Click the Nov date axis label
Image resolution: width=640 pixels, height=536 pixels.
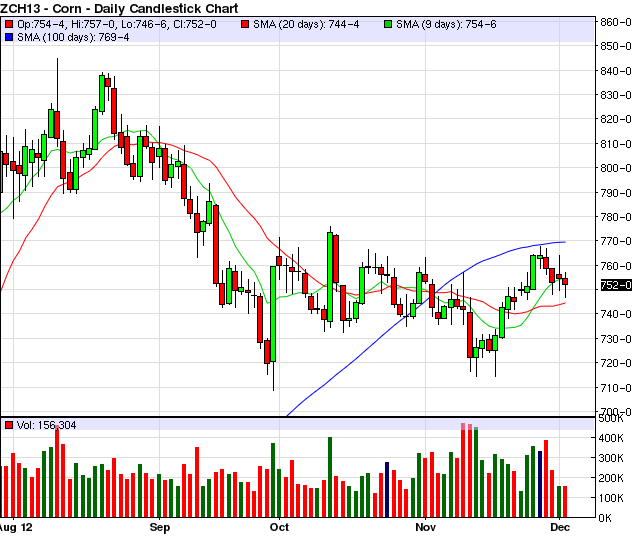[426, 527]
